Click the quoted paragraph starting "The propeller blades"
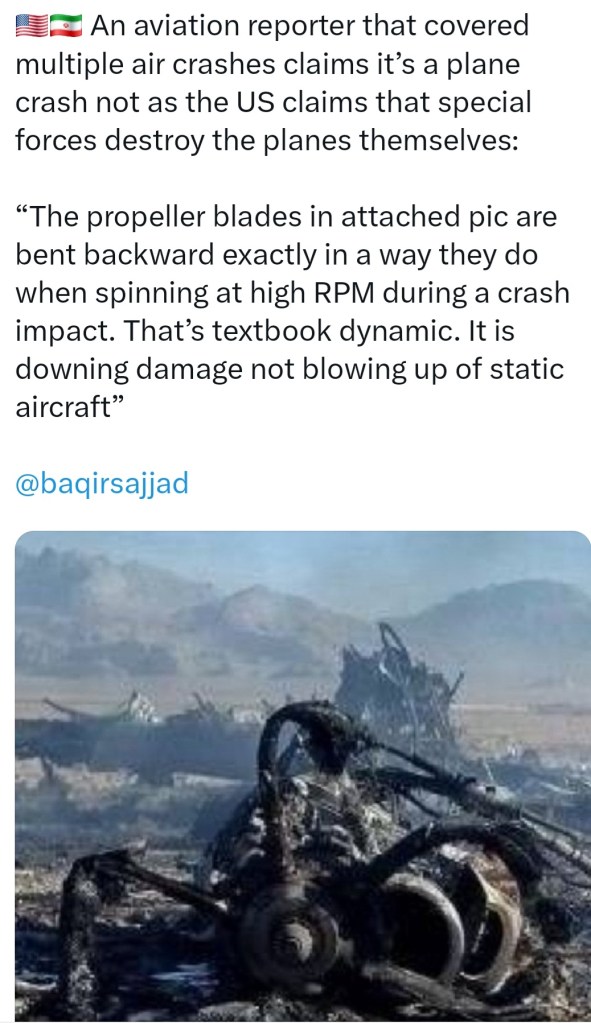 click(292, 311)
